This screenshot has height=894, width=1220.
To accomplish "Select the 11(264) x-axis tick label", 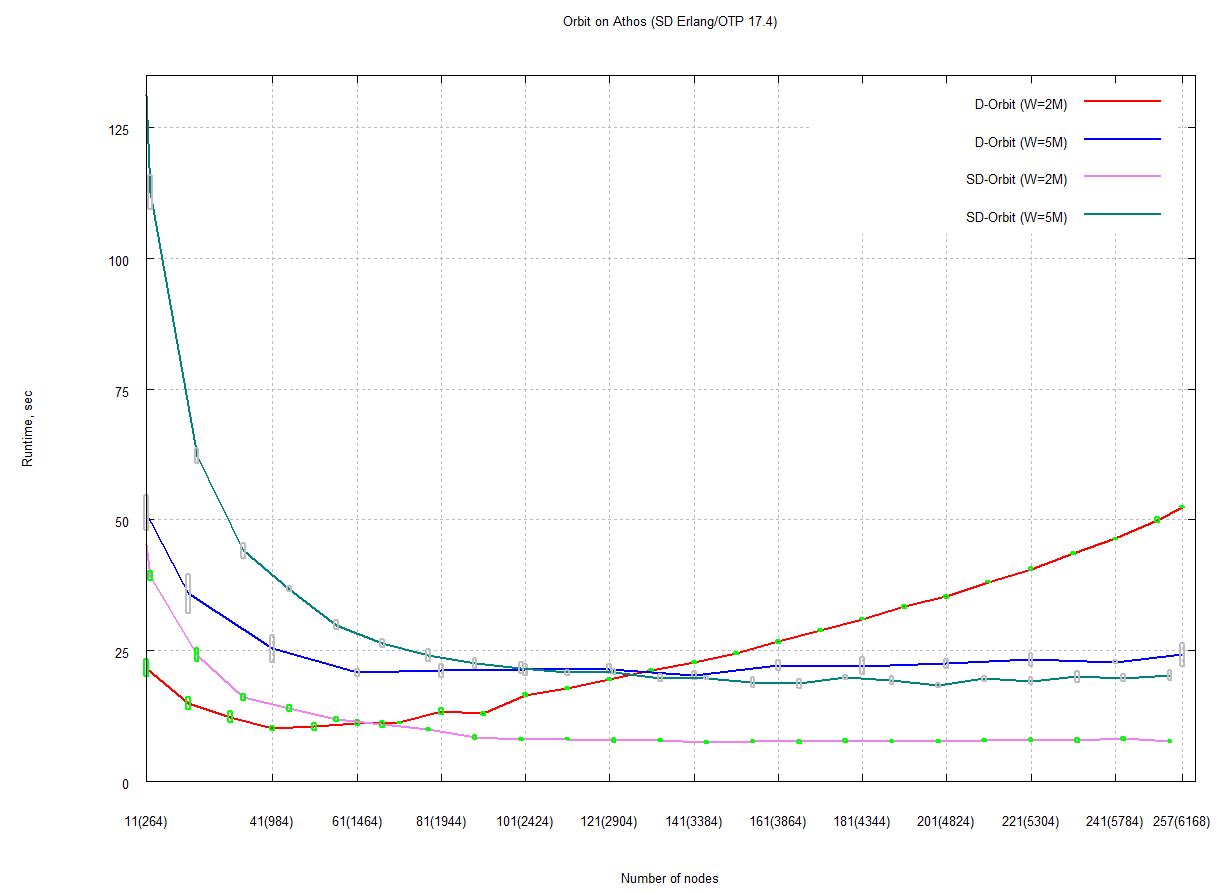I will pos(146,822).
